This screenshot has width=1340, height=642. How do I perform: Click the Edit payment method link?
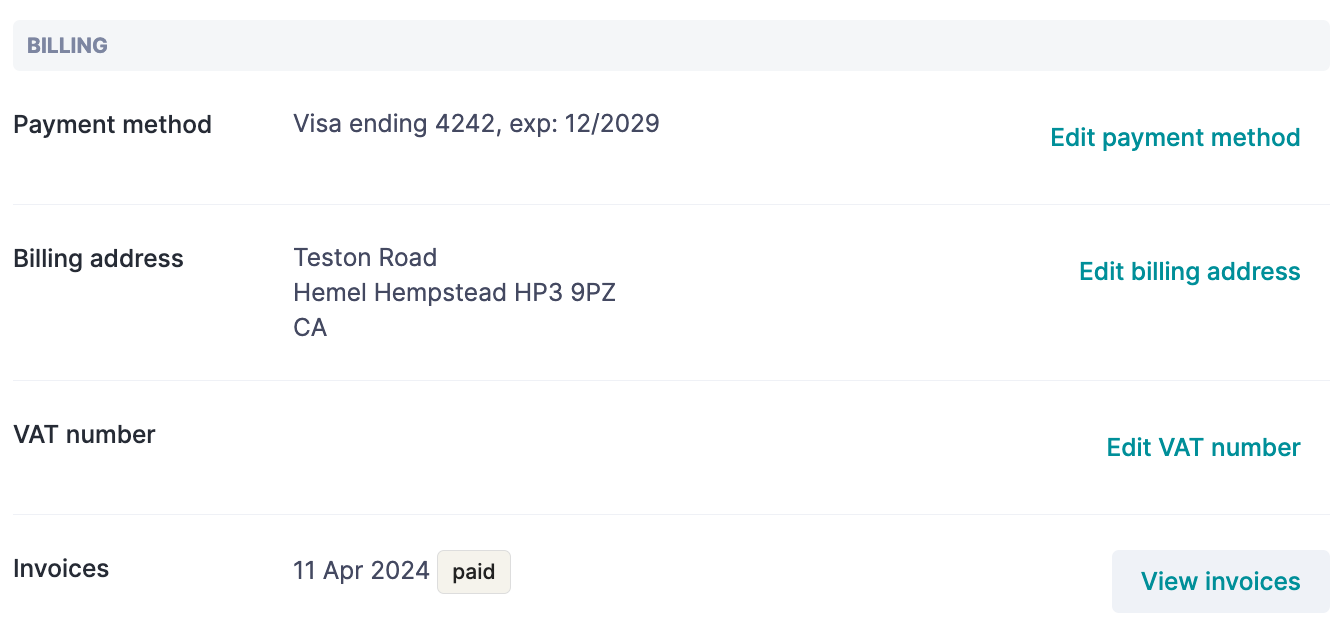point(1175,138)
